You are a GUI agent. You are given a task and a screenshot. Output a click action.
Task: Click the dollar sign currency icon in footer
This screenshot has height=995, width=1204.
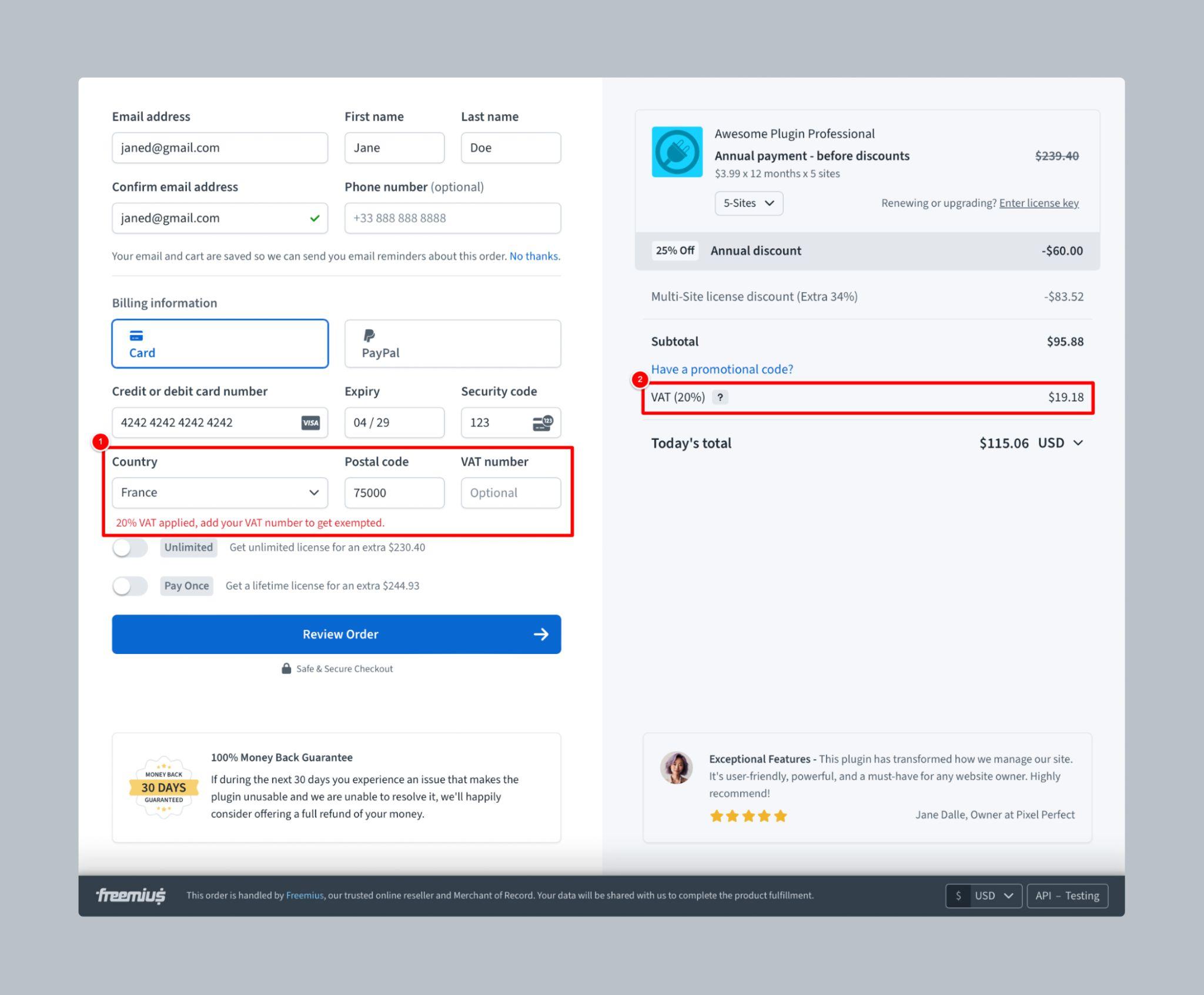pyautogui.click(x=958, y=896)
